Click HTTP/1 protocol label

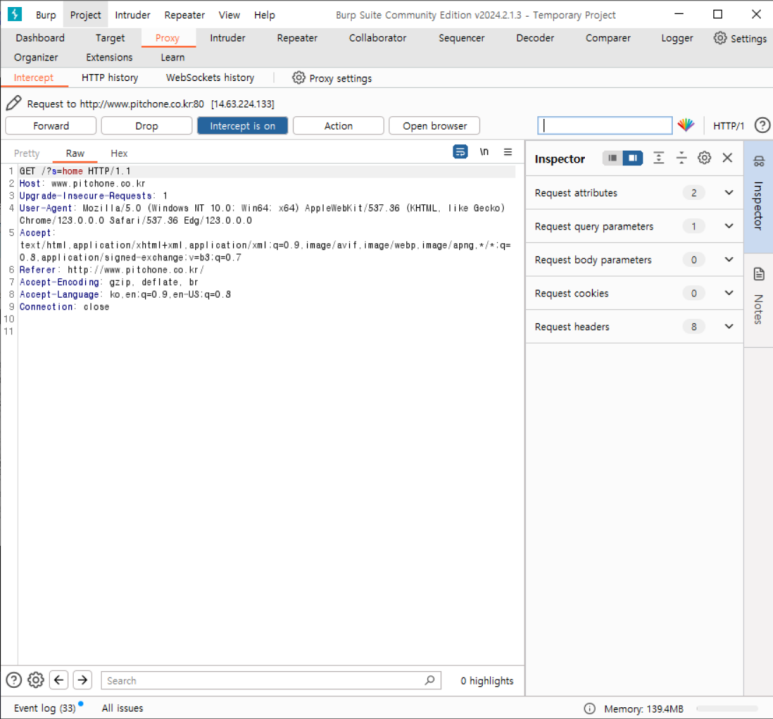[729, 126]
